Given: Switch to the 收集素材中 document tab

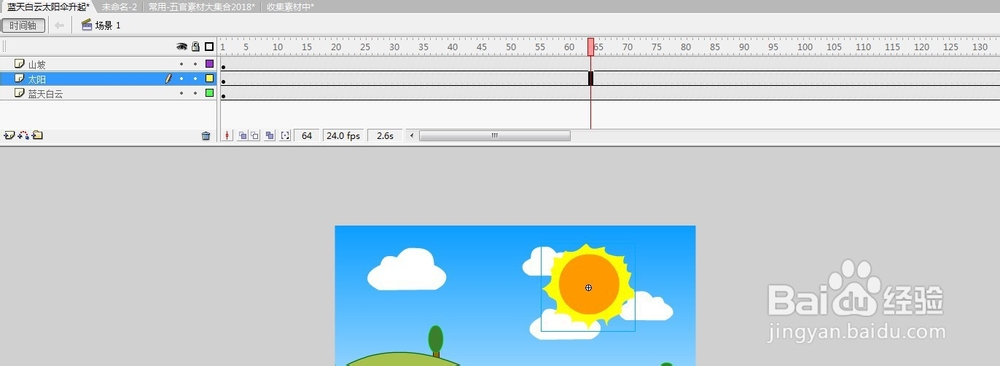Looking at the screenshot, I should coord(290,6).
